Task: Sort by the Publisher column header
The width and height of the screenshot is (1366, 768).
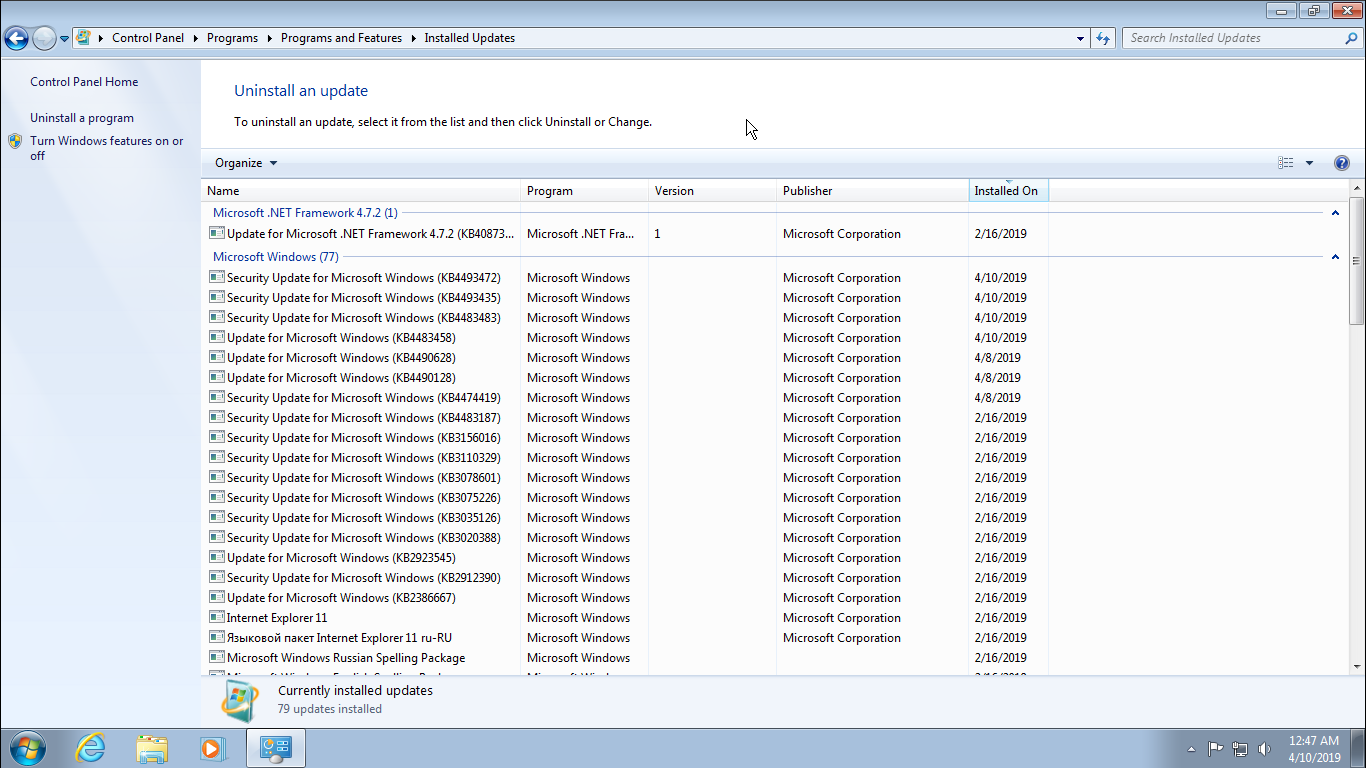Action: (x=873, y=191)
